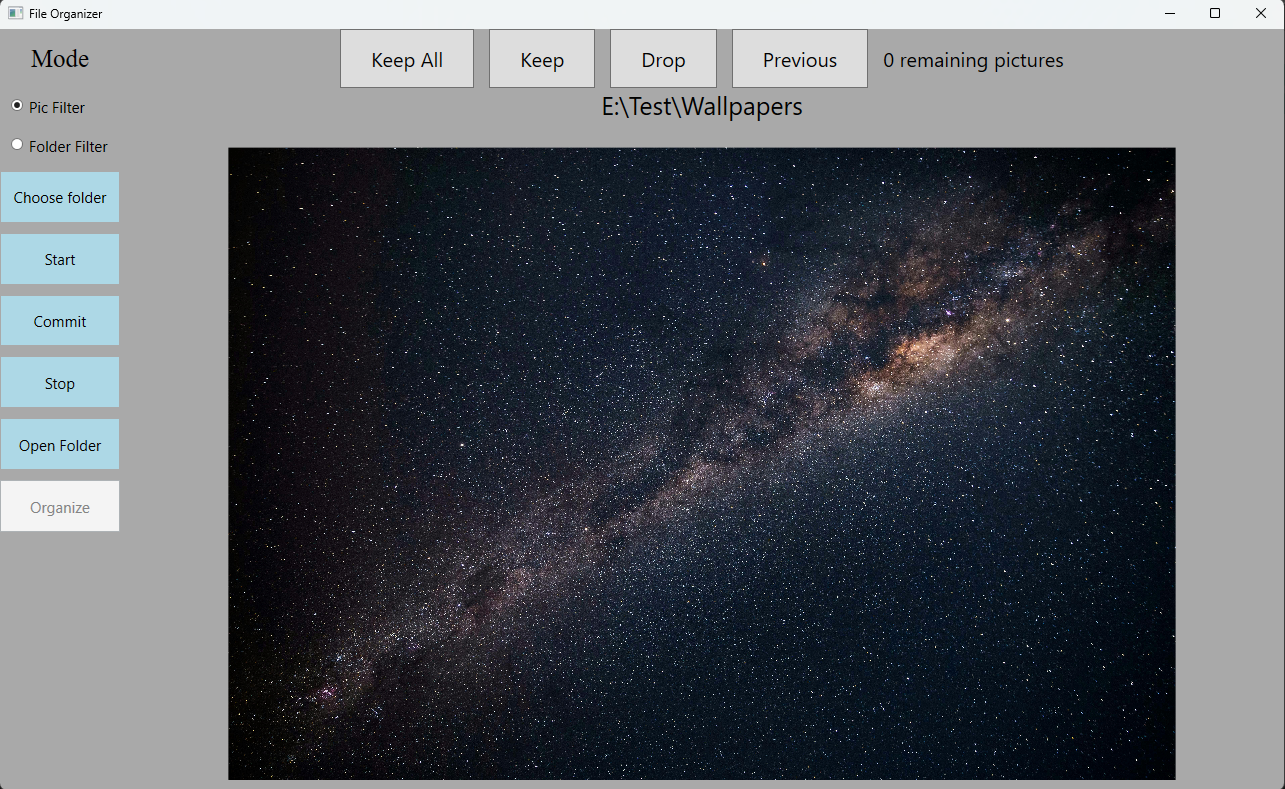Stop the filtering process
Viewport: 1285px width, 789px height.
[x=60, y=383]
